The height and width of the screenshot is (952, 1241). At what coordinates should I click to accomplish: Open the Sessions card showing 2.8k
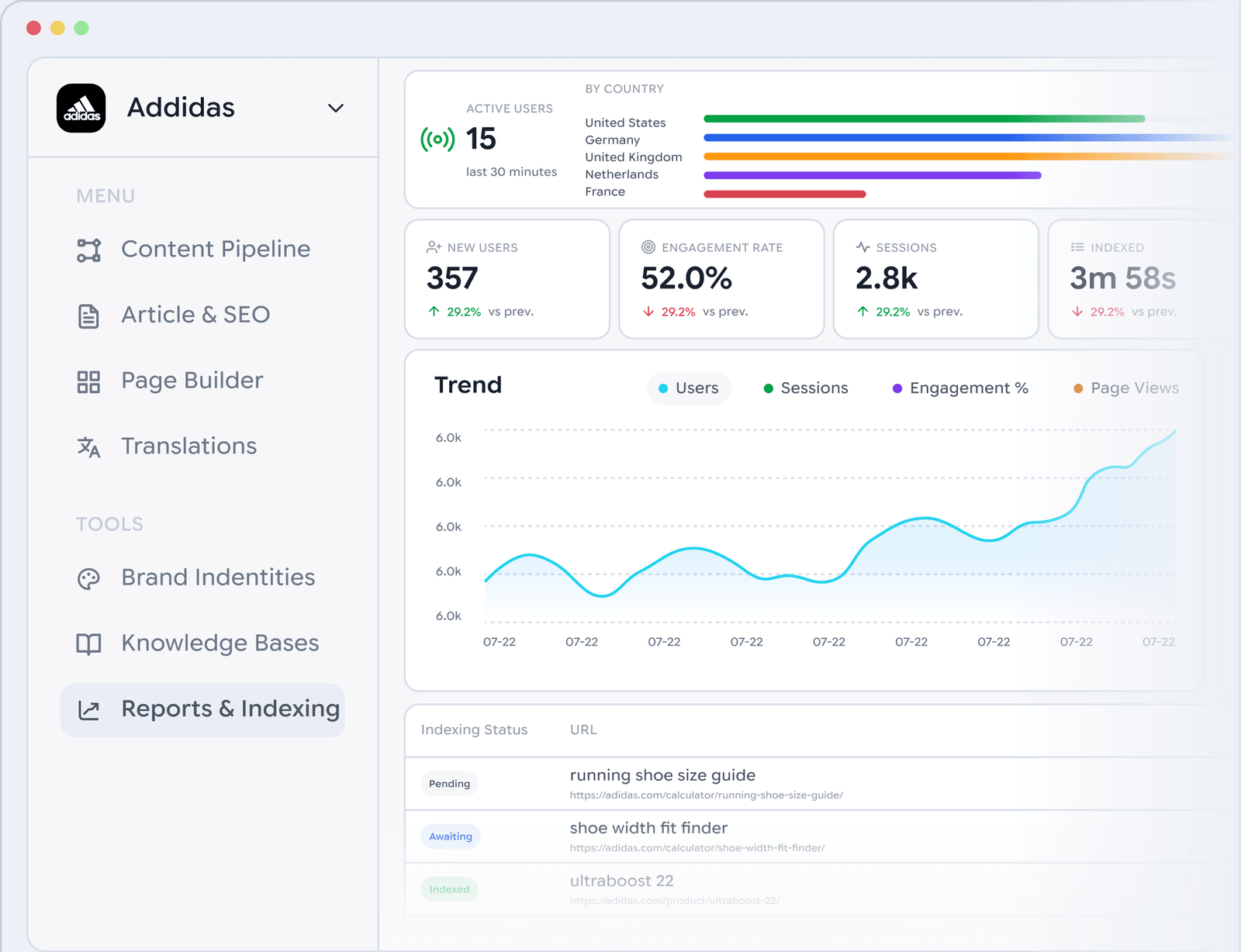click(936, 279)
